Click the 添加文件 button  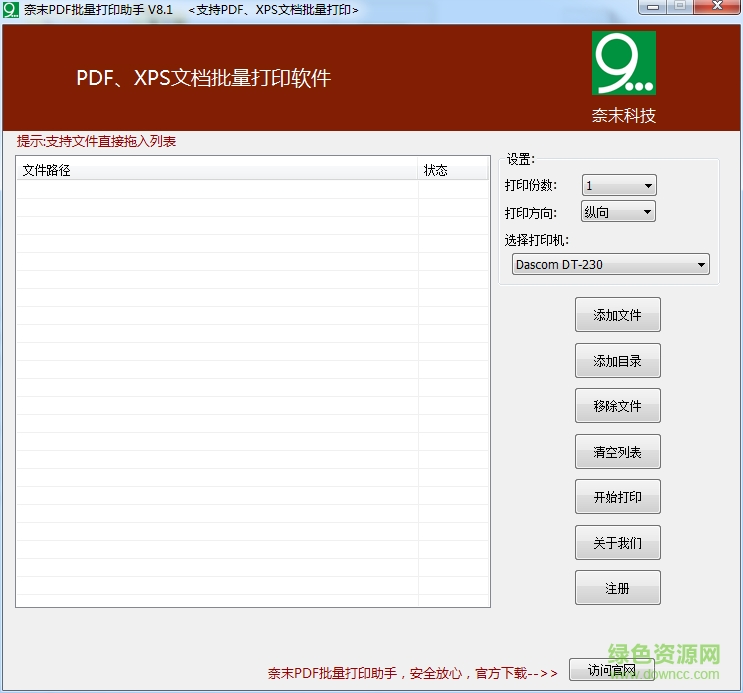[617, 315]
